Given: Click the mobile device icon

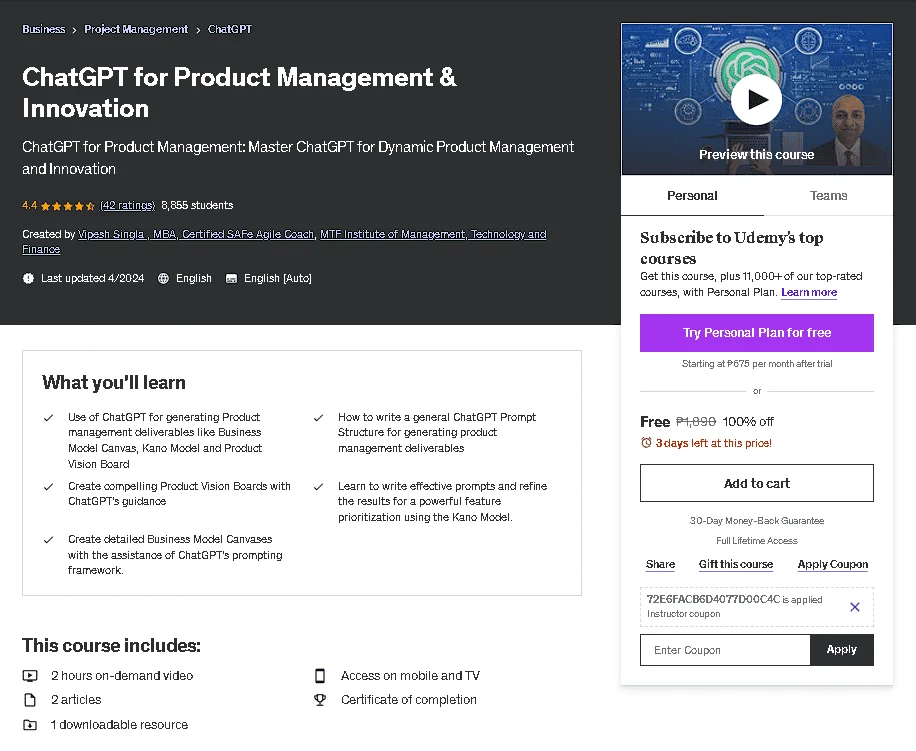Looking at the screenshot, I should (x=320, y=676).
